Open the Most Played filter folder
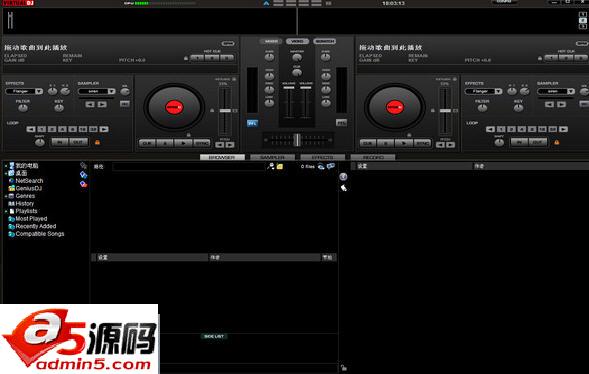This screenshot has height=374, width=589. coord(31,219)
